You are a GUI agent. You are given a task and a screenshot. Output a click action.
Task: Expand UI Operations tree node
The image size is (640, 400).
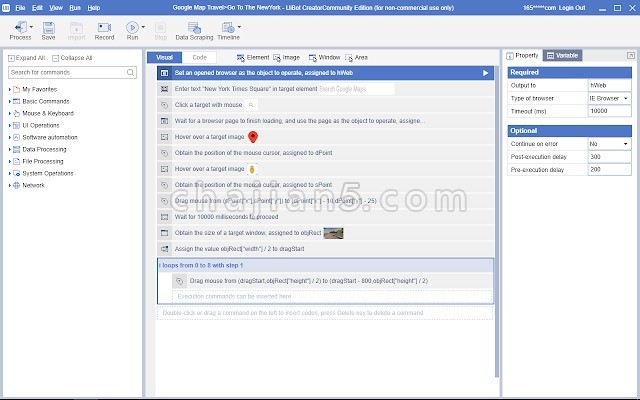(x=10, y=125)
